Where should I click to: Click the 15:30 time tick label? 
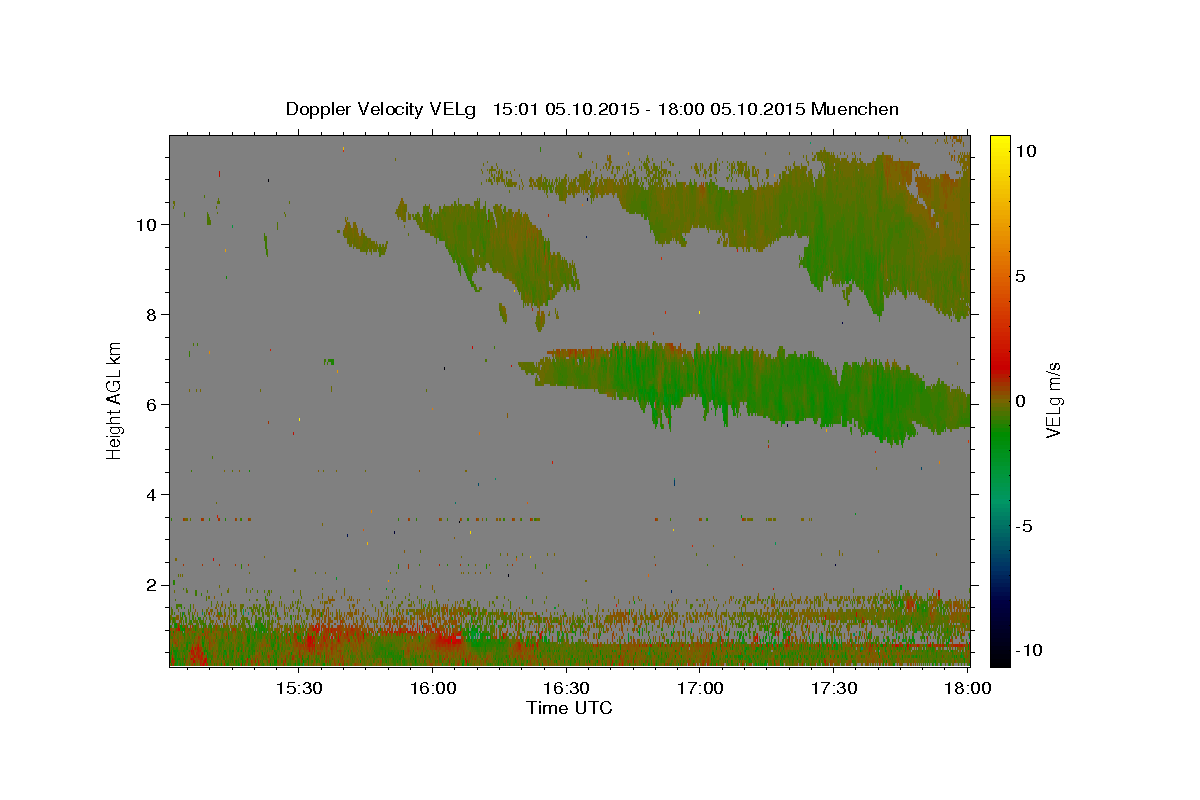click(x=298, y=688)
